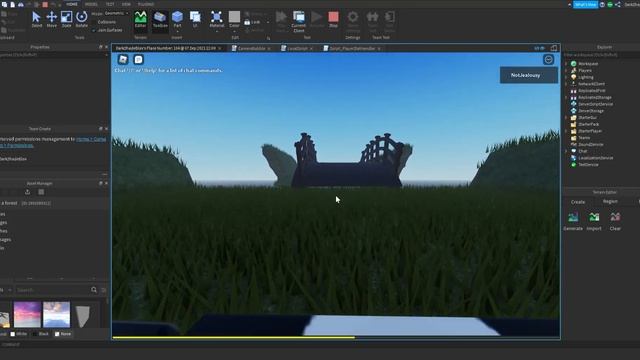Click the What's New button
Screen dimensions: 640x360
click(586, 4)
